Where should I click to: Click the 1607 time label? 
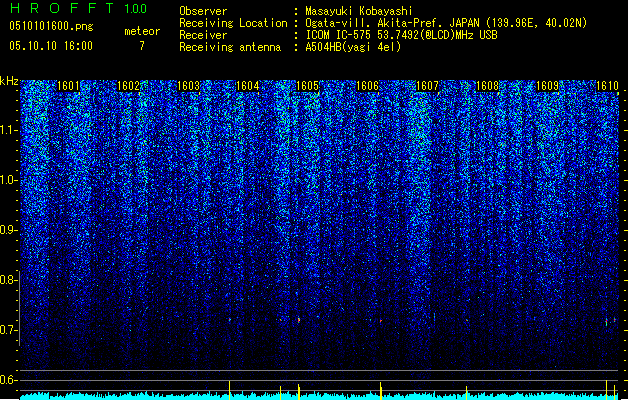428,86
